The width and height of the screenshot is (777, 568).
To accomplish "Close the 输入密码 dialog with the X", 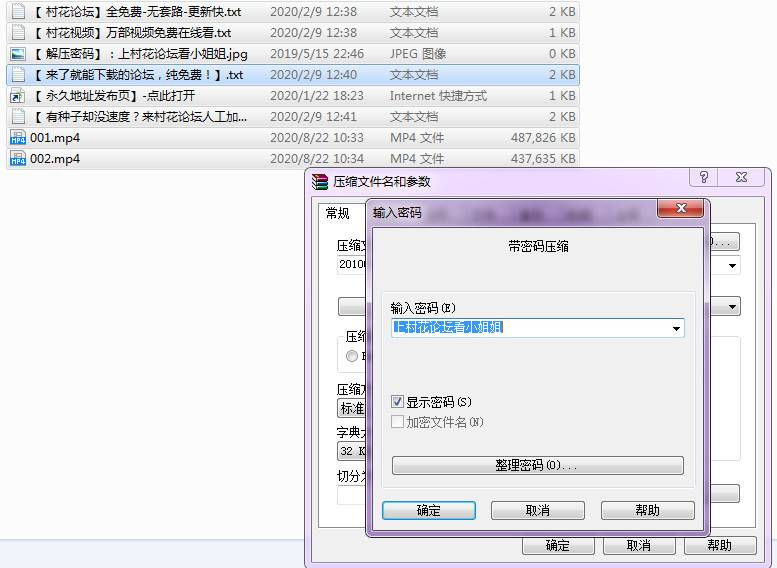I will coord(682,208).
